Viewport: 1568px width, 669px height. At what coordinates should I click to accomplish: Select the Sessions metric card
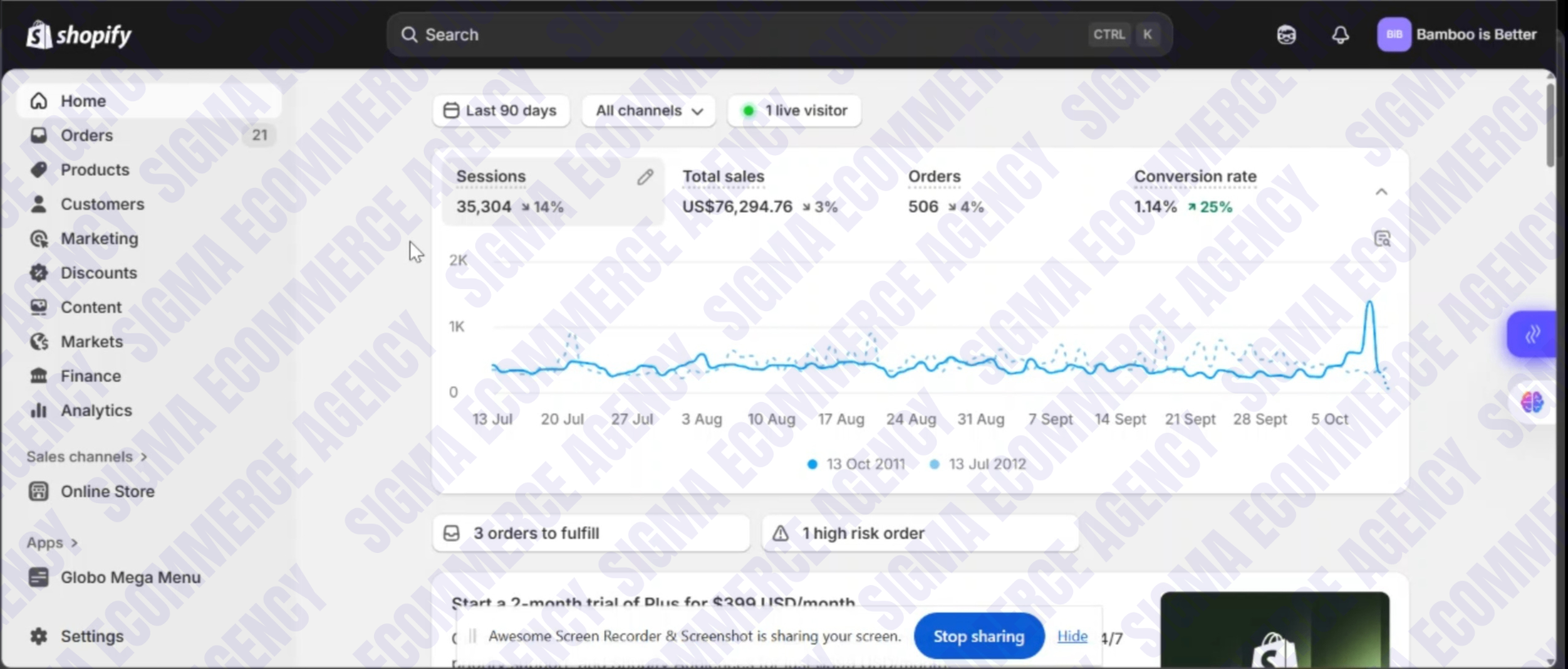pyautogui.click(x=553, y=192)
